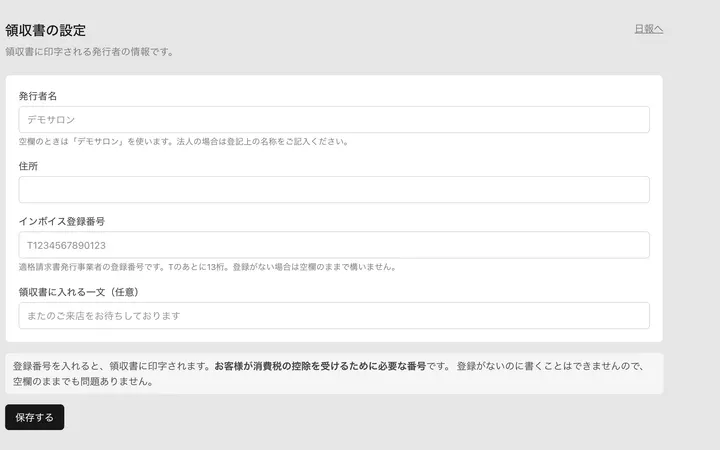
Task: Click the 領収書に入れる一文 input field
Action: (x=334, y=315)
